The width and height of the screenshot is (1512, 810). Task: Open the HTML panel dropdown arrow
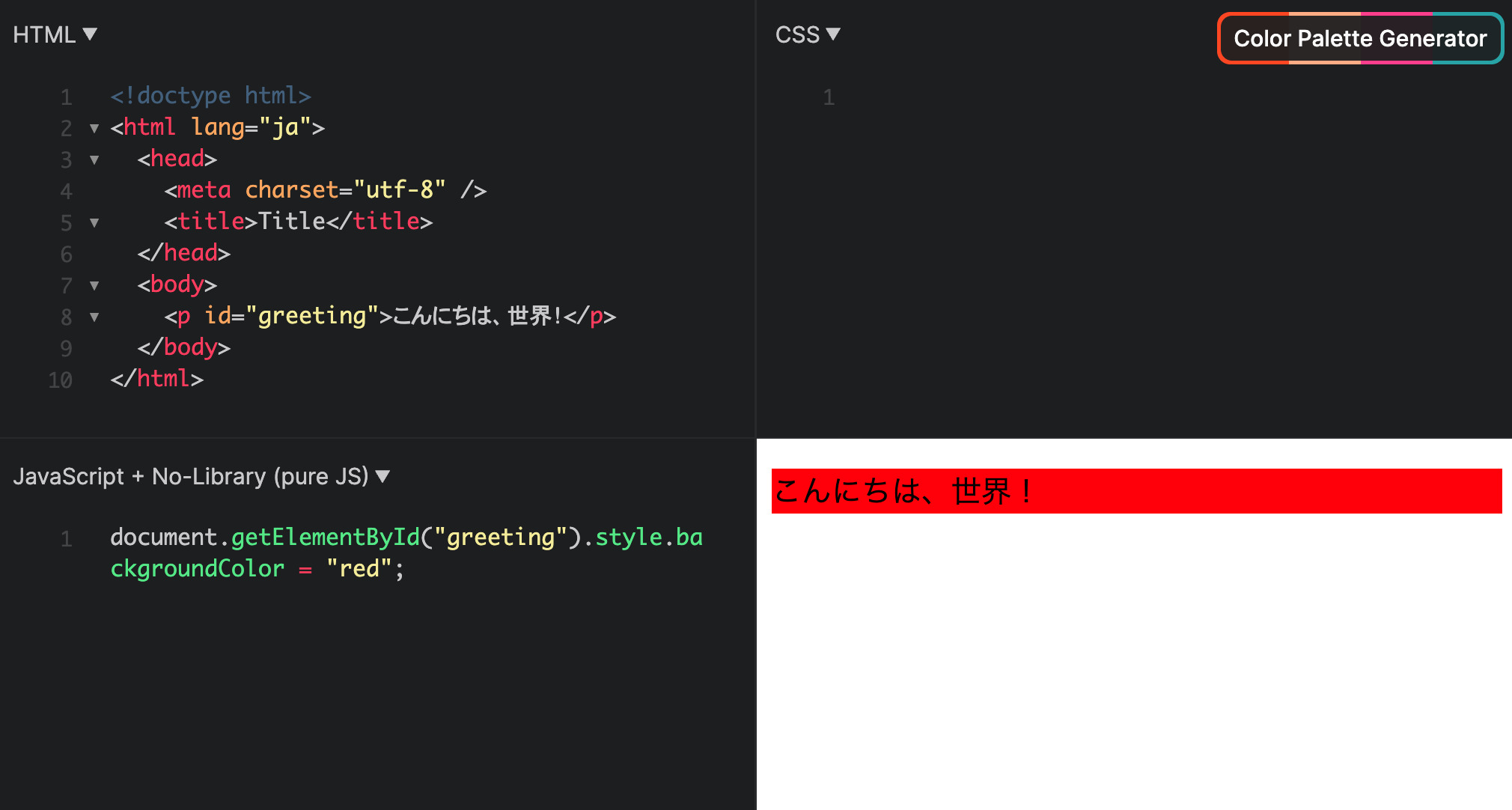(90, 34)
